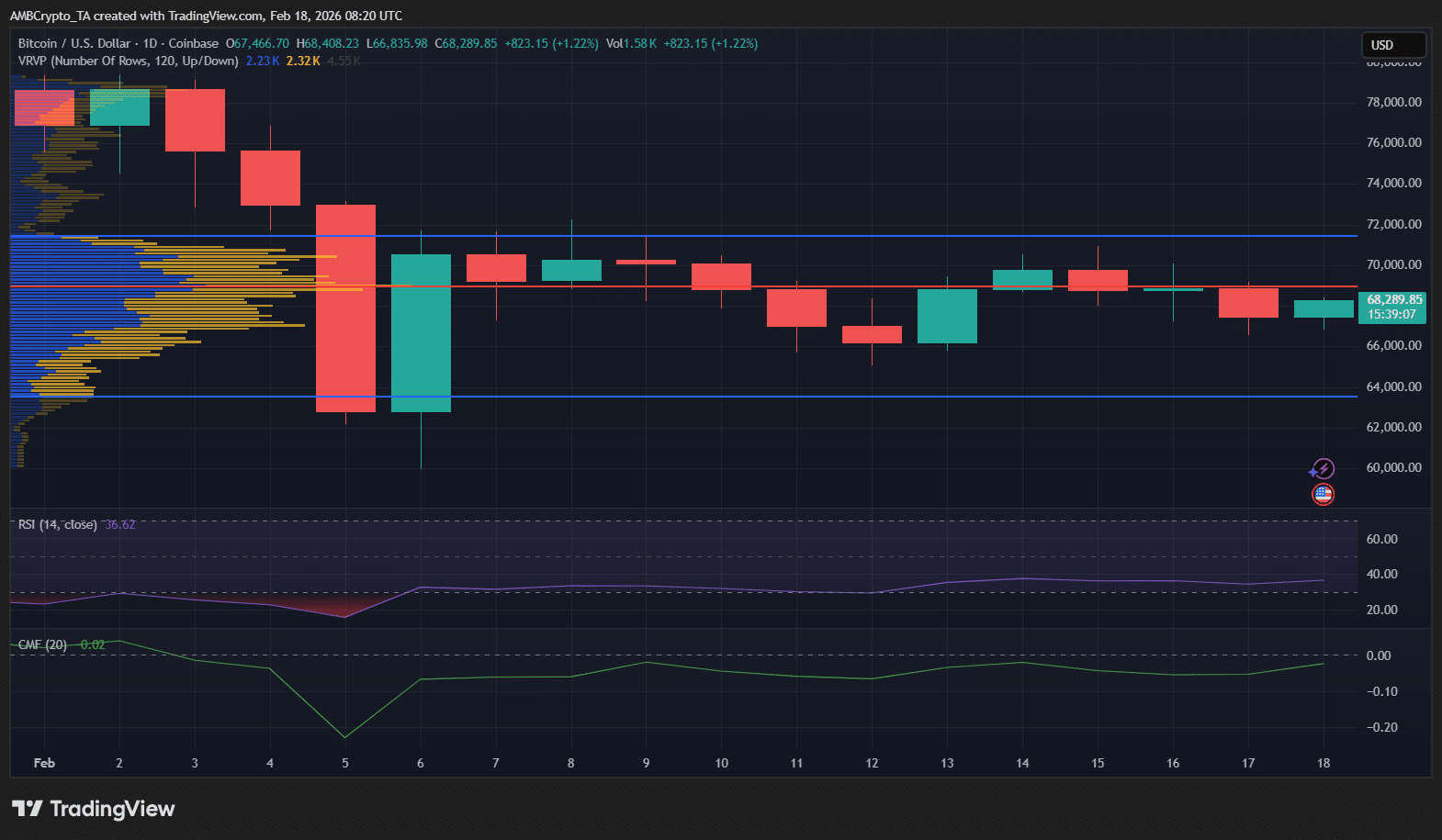Image resolution: width=1442 pixels, height=840 pixels.
Task: Click the VRVP indicator legend label
Action: coord(129,61)
